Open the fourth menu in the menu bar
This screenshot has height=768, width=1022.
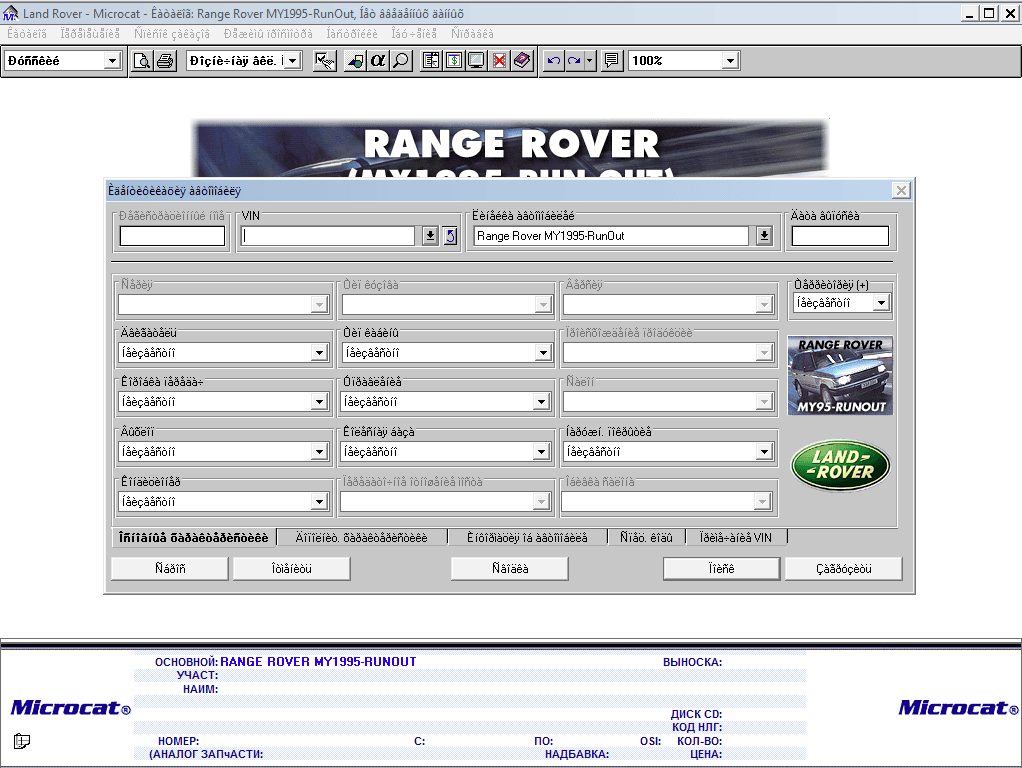pyautogui.click(x=268, y=34)
